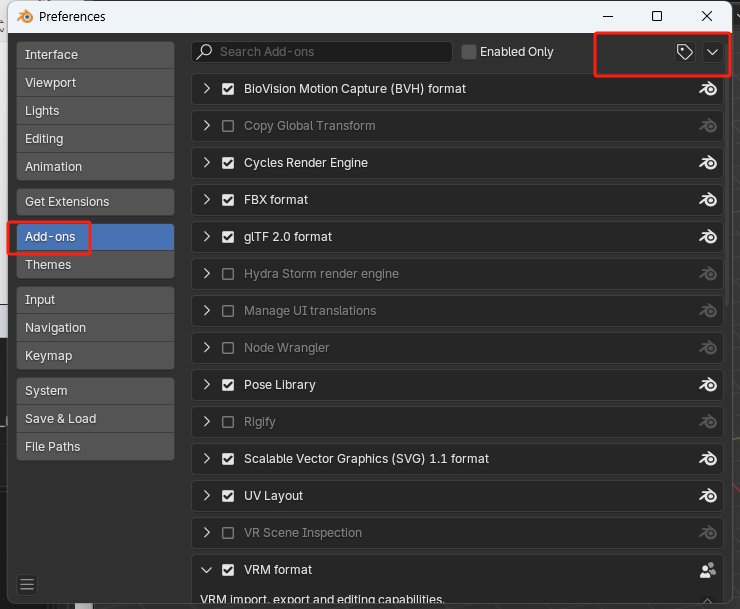Open the hamburger menu at bottom of sidebar
This screenshot has width=740, height=609.
(x=27, y=584)
